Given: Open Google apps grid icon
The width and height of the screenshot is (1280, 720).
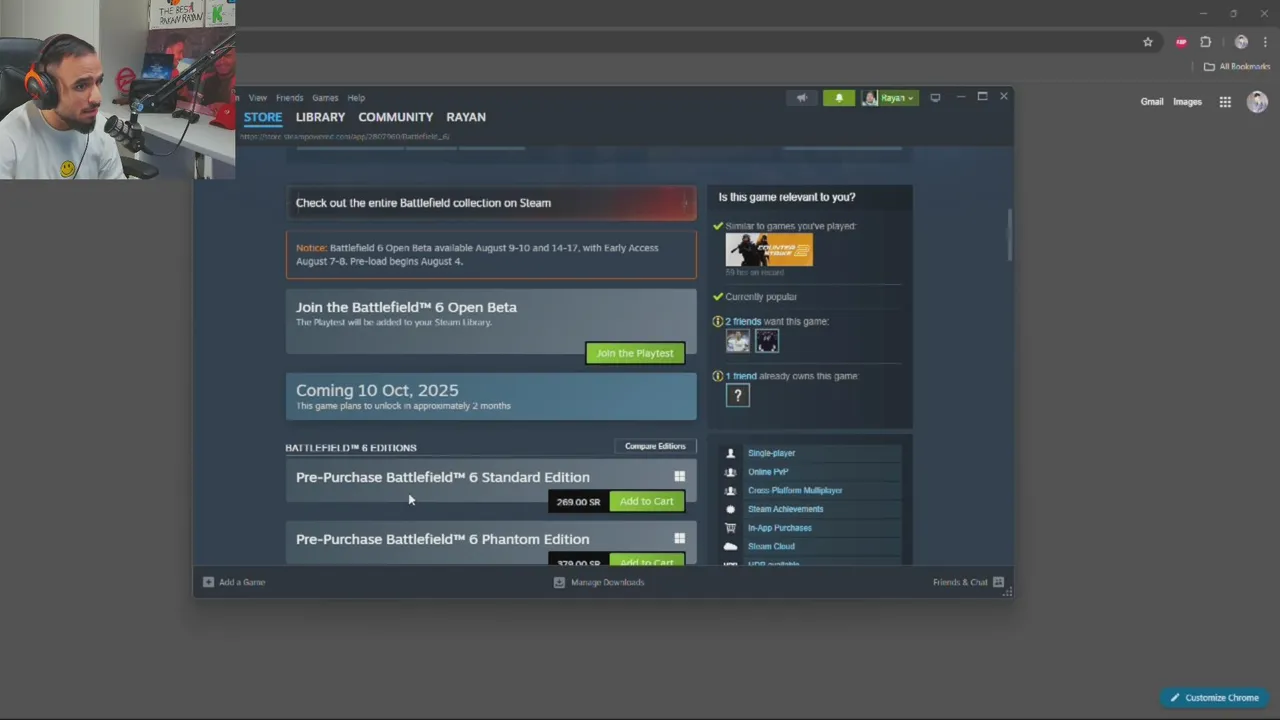Looking at the screenshot, I should pos(1225,102).
